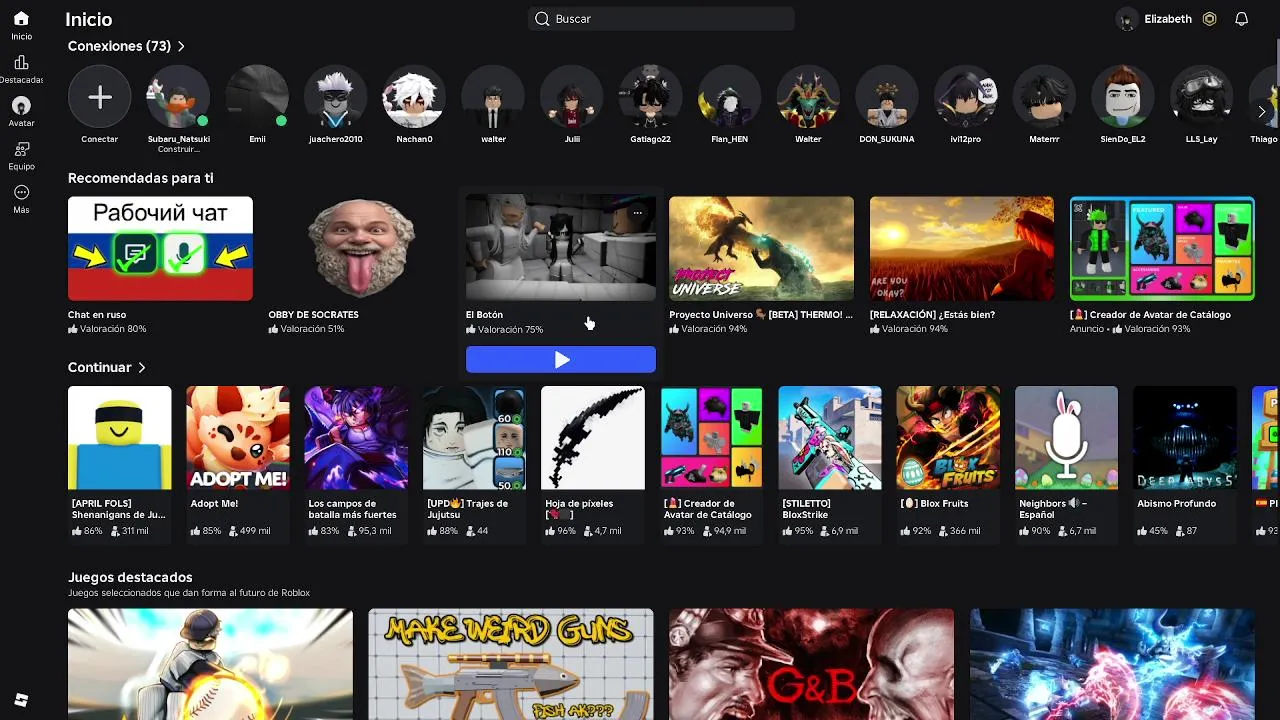Expand the Conexiones (73) list chevron
1280x720 pixels.
181,46
